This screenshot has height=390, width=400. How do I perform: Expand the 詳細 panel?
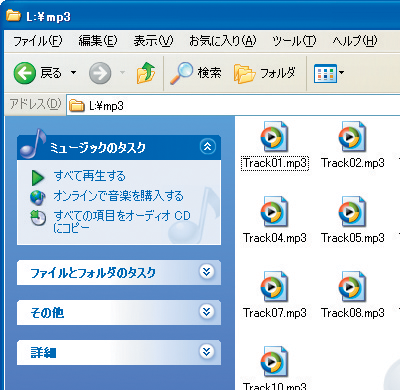tap(207, 352)
